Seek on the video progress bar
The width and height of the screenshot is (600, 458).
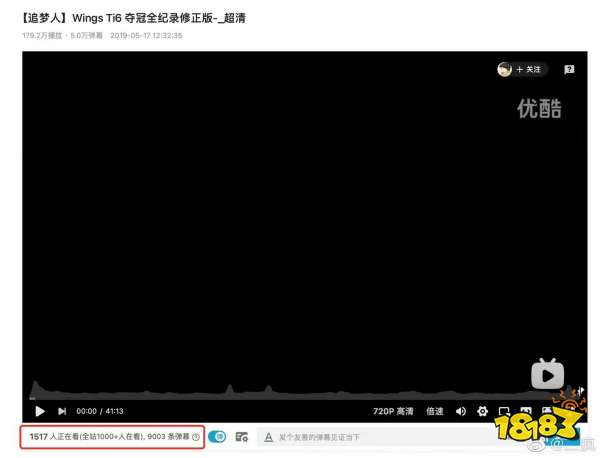tap(306, 398)
